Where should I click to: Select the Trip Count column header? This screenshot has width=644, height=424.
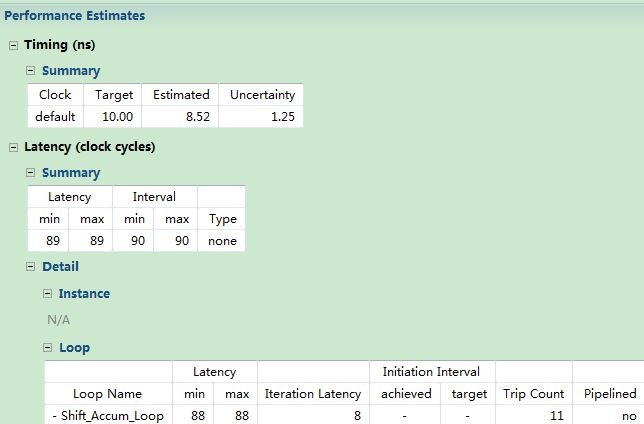[533, 394]
